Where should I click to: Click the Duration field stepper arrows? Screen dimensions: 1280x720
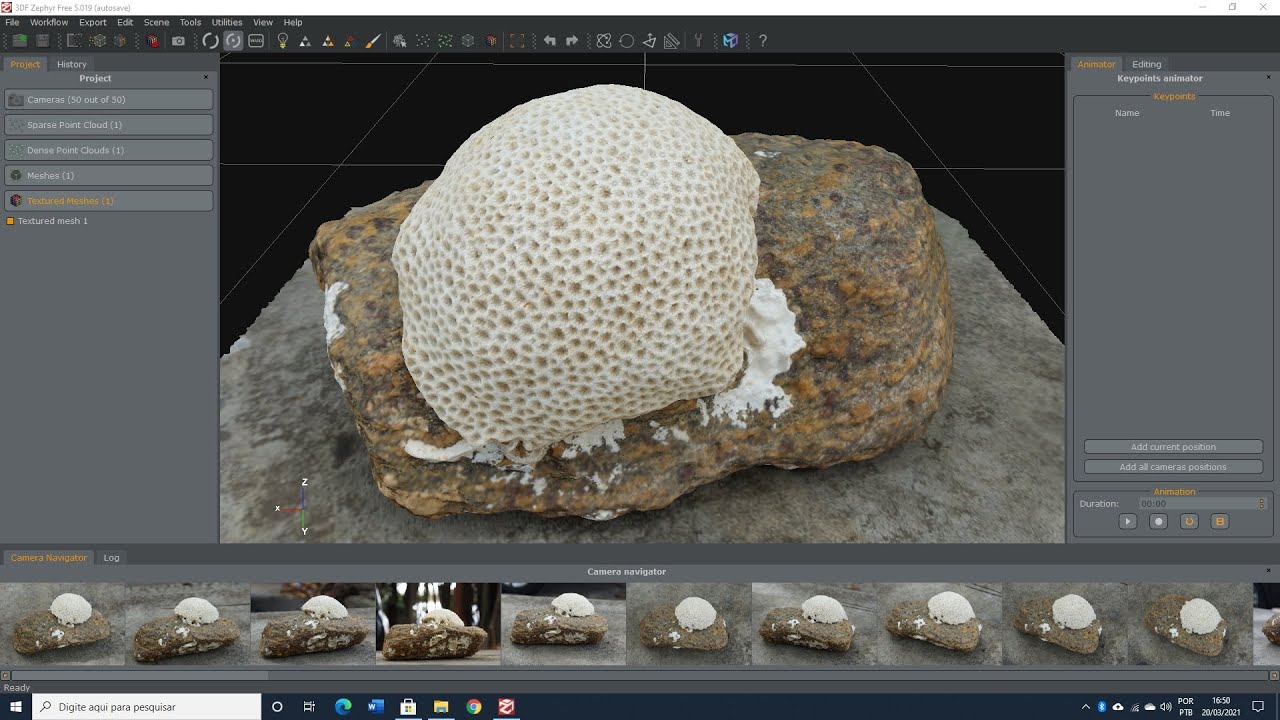click(x=1261, y=504)
